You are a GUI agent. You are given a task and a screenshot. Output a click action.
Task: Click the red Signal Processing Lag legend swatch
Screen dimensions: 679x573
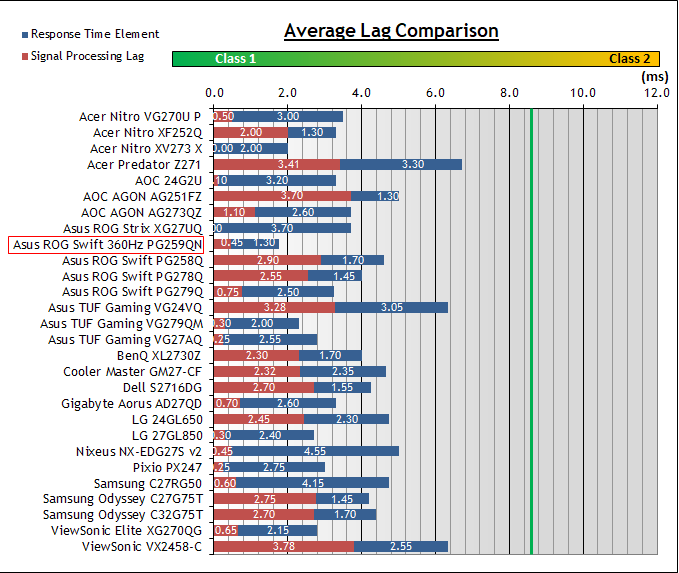(x=25, y=56)
